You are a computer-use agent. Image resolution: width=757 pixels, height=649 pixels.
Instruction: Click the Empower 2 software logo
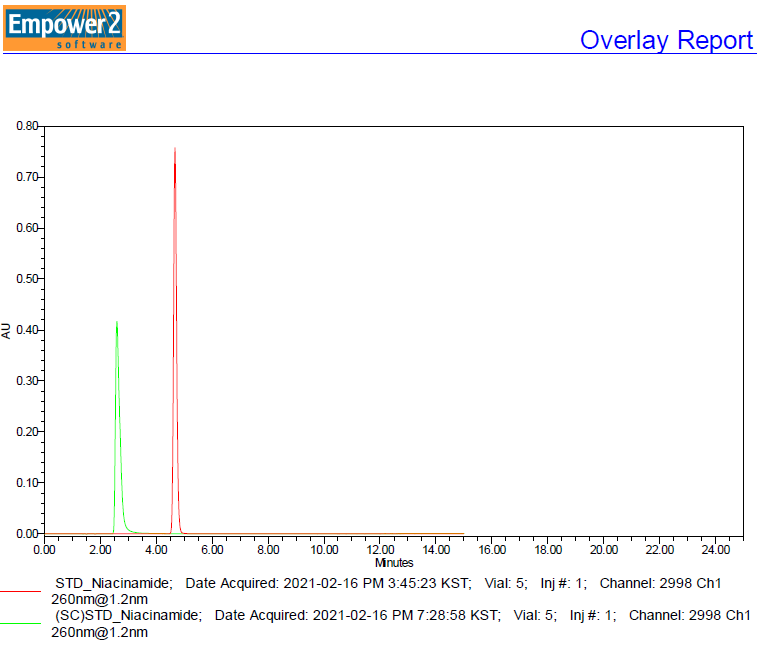[64, 28]
